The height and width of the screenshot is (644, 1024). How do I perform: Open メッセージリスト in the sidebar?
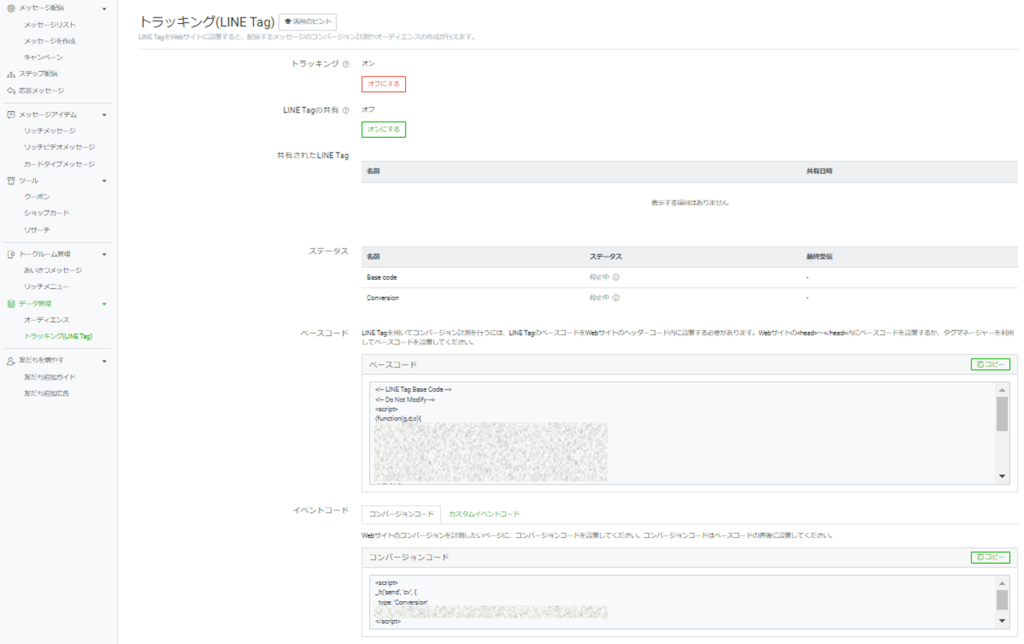pyautogui.click(x=50, y=25)
